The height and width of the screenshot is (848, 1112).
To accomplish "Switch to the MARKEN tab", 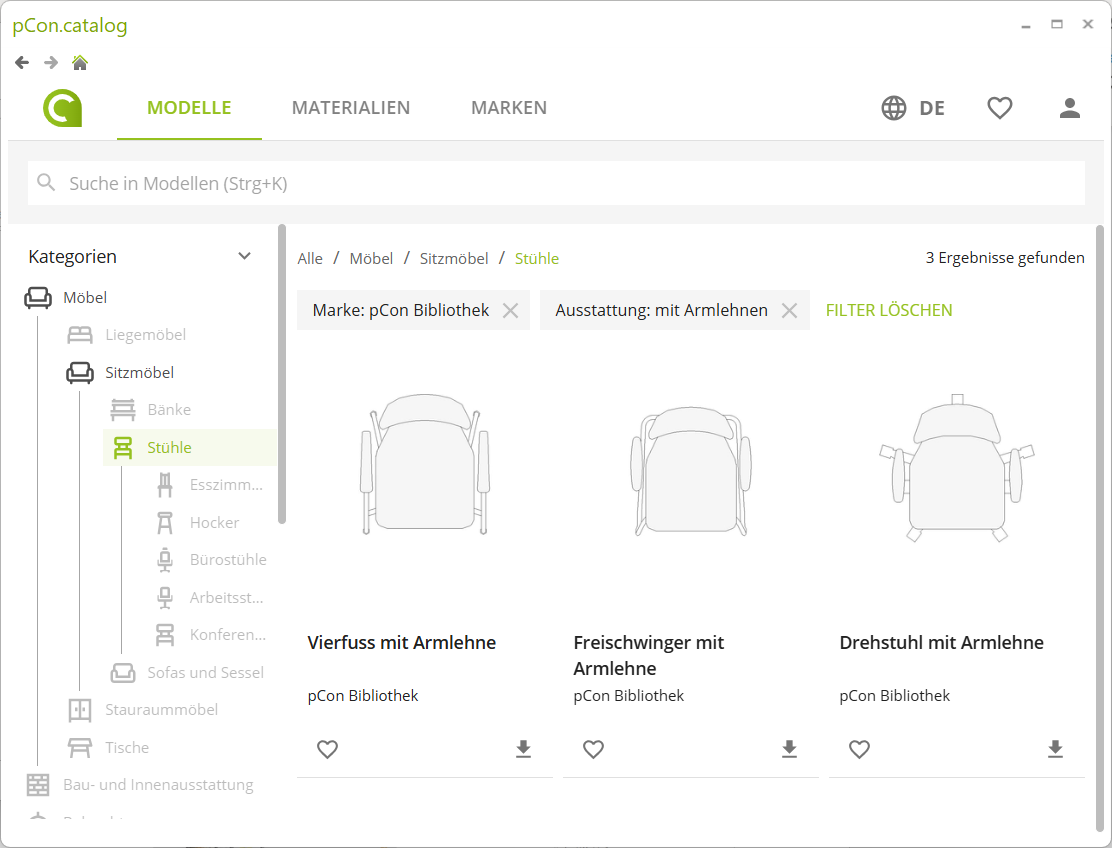I will (x=509, y=108).
